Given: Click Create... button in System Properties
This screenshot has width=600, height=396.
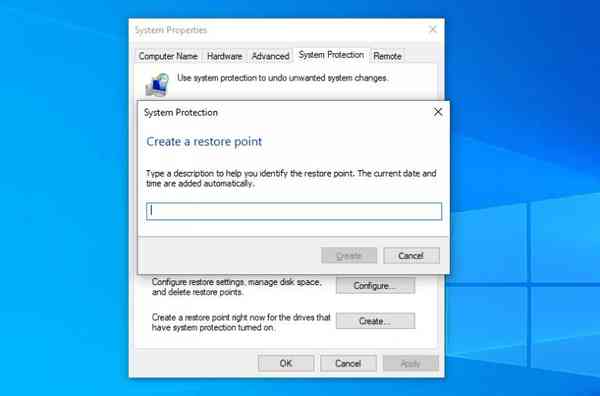Looking at the screenshot, I should (376, 321).
